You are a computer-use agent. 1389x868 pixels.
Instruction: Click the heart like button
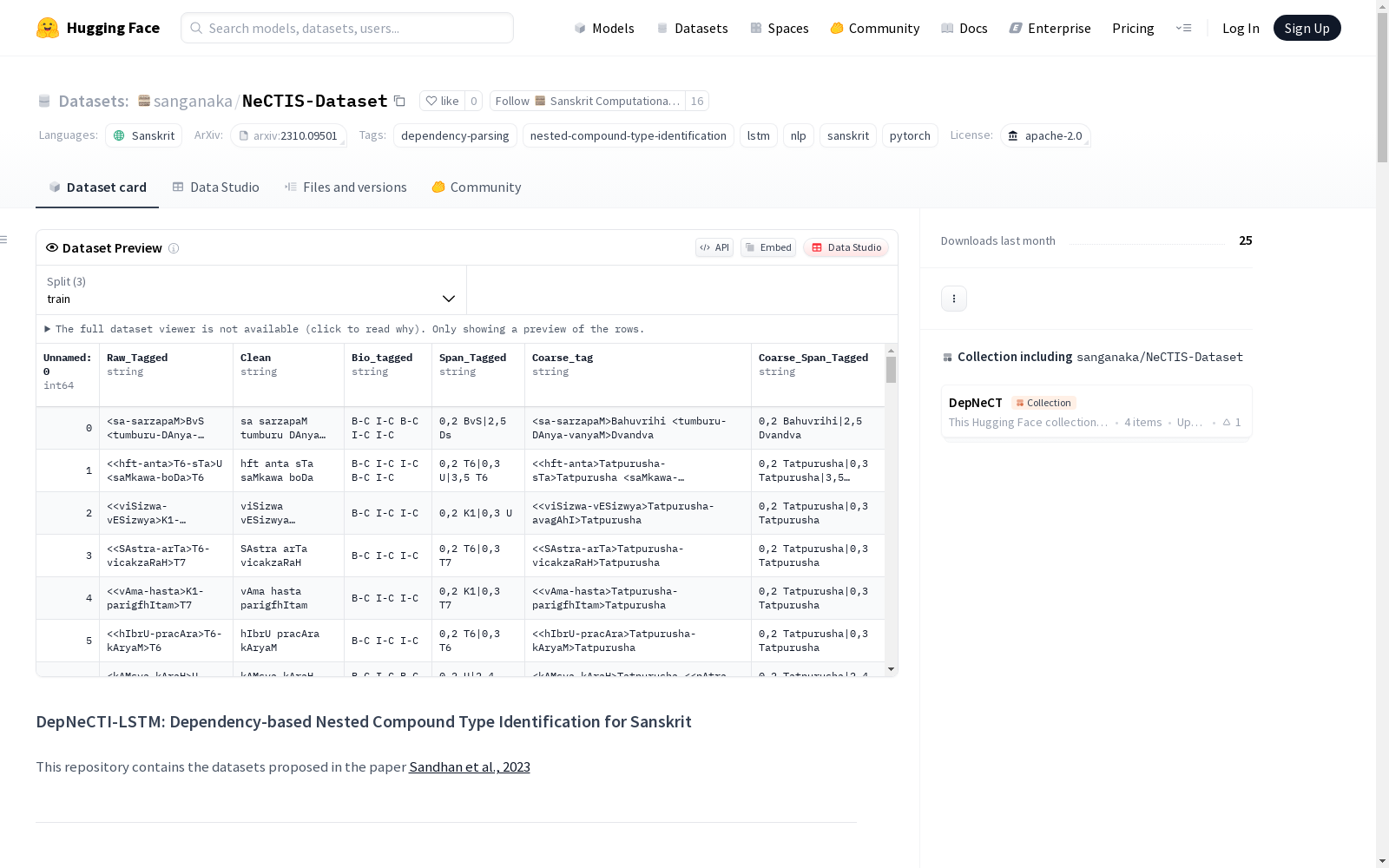pos(442,101)
